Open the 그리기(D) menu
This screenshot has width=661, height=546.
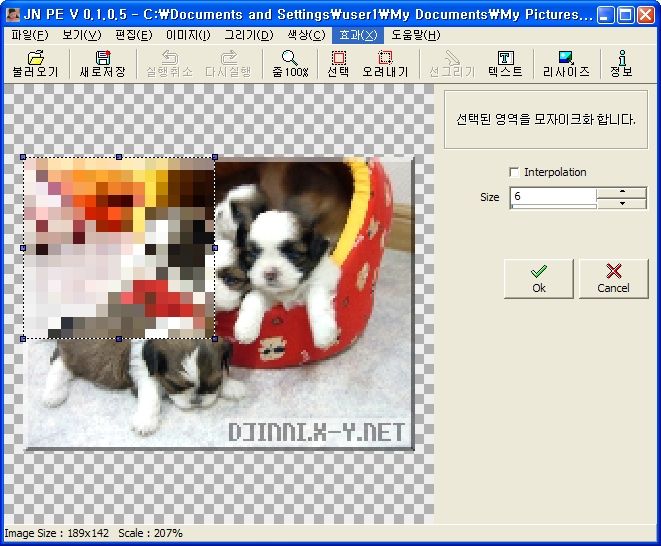click(x=249, y=35)
